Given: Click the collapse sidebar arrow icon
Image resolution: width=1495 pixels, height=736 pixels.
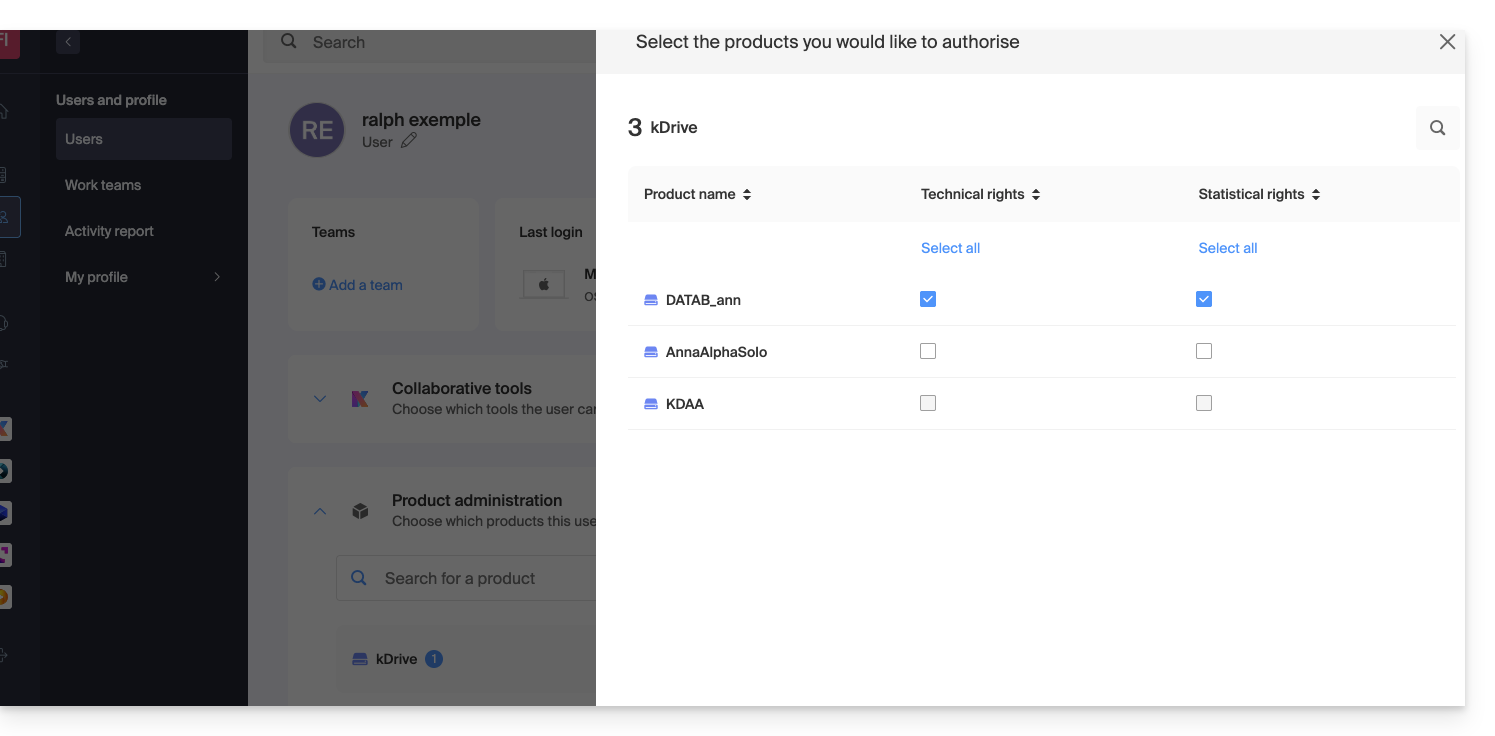Looking at the screenshot, I should pyautogui.click(x=68, y=42).
